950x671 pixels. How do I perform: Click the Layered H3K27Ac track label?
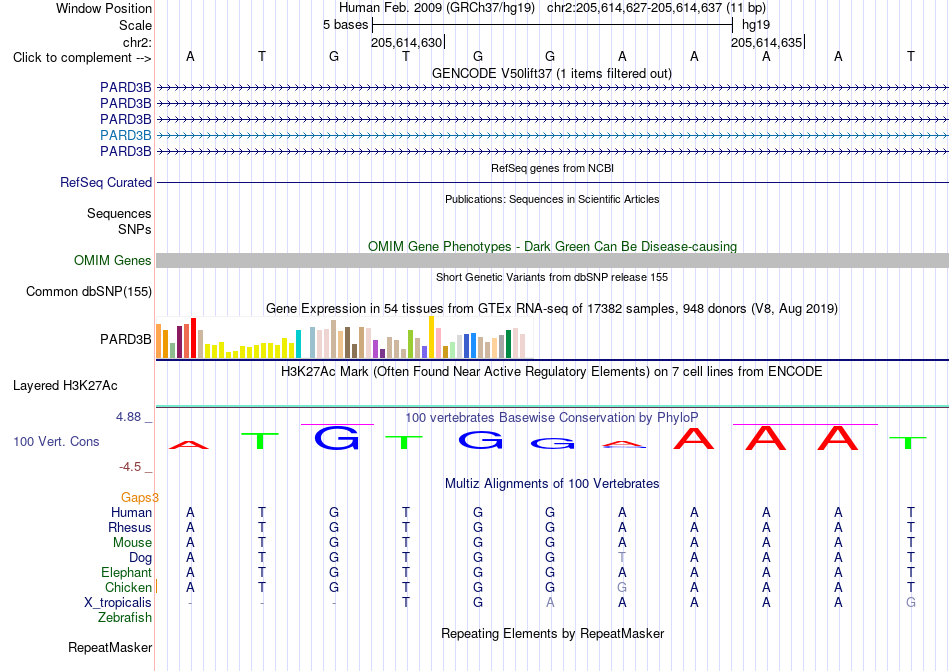click(x=65, y=386)
